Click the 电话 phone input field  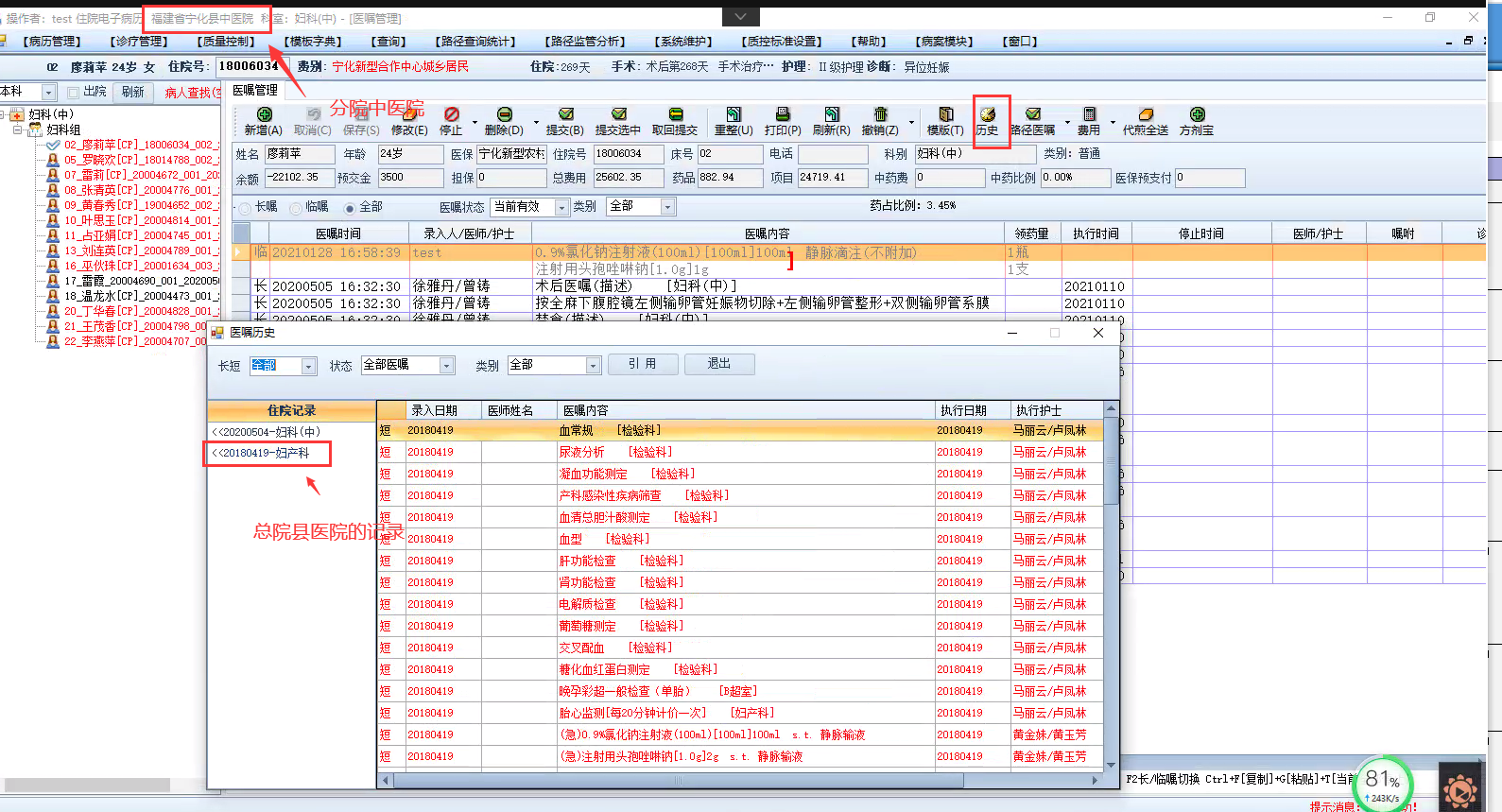(833, 154)
